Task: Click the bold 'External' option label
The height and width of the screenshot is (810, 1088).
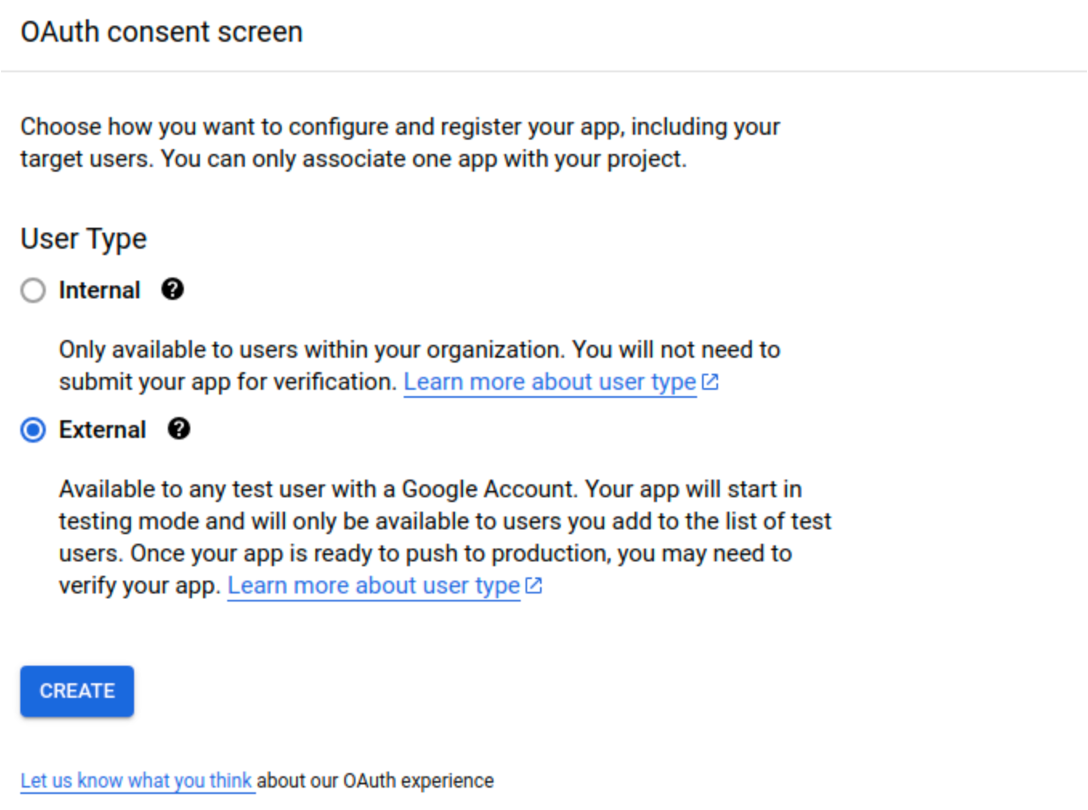Action: click(102, 430)
